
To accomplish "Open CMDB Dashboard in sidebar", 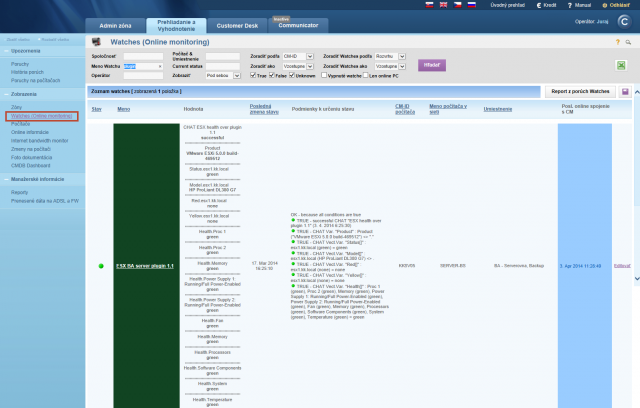I will pos(31,166).
